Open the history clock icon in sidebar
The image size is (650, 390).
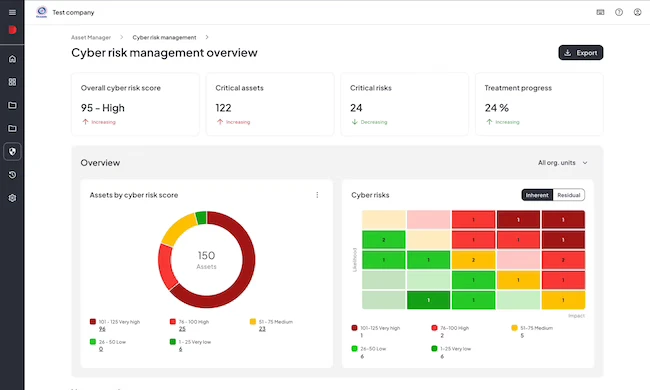point(12,175)
